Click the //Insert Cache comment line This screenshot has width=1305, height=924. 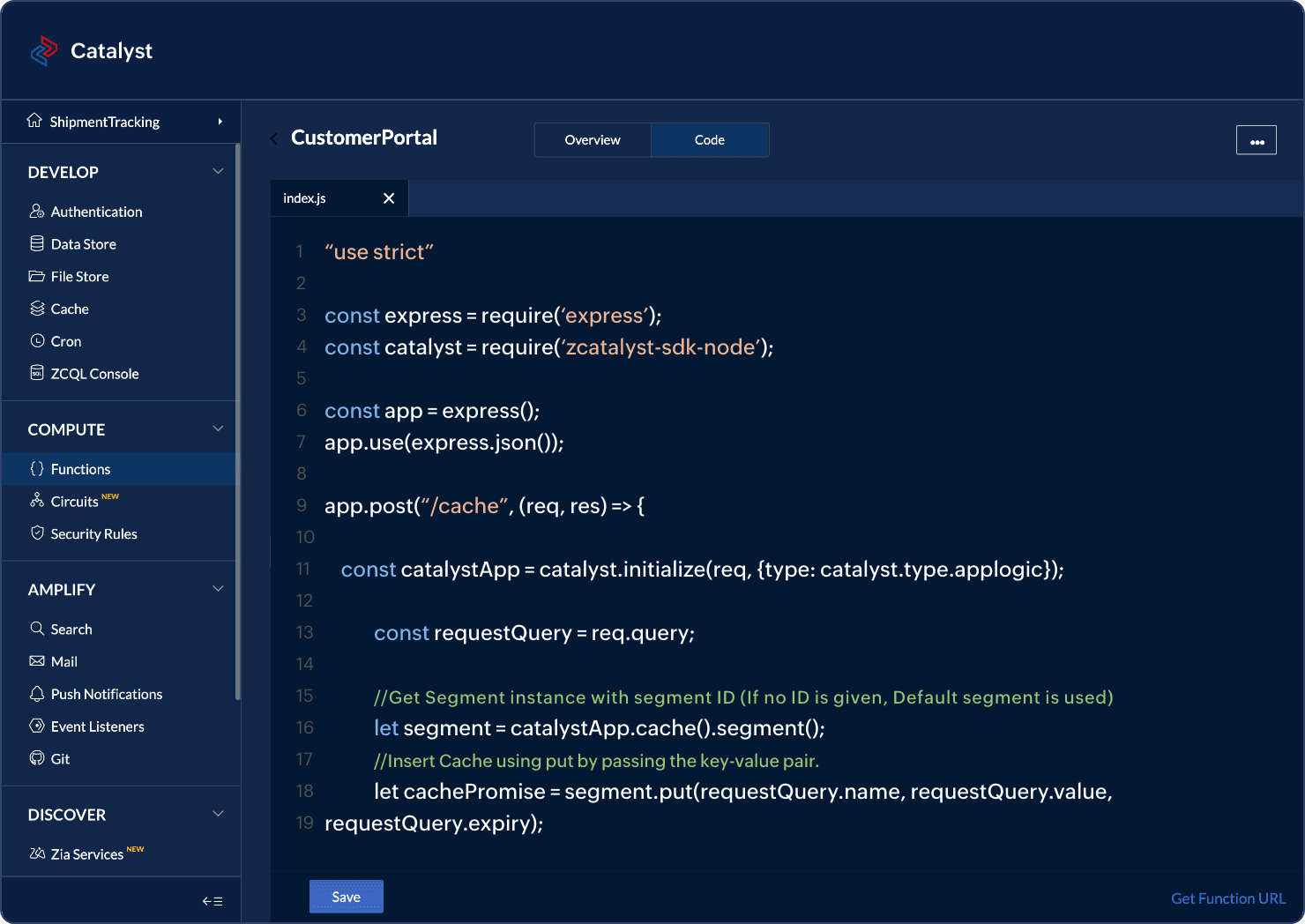coord(597,761)
